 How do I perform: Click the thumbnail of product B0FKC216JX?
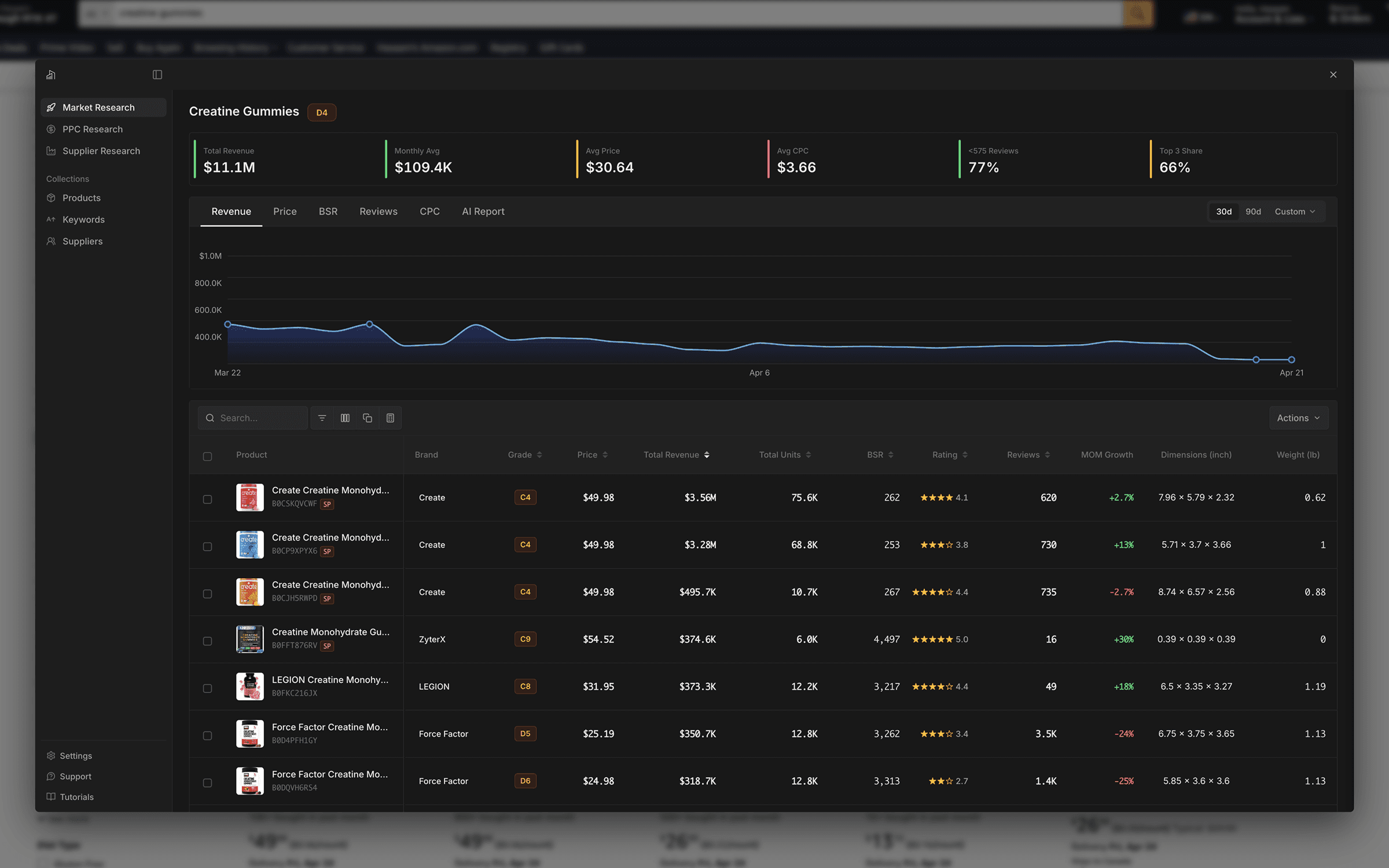coord(250,687)
